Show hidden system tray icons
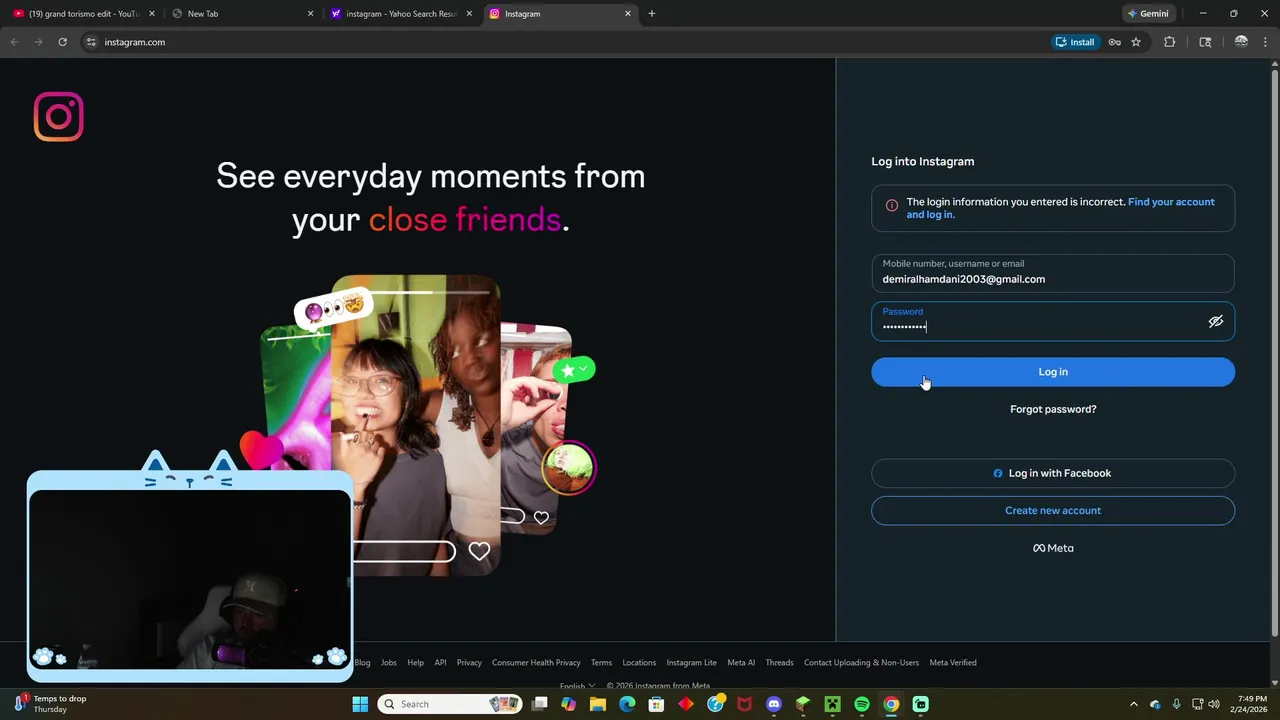1280x720 pixels. pos(1133,704)
